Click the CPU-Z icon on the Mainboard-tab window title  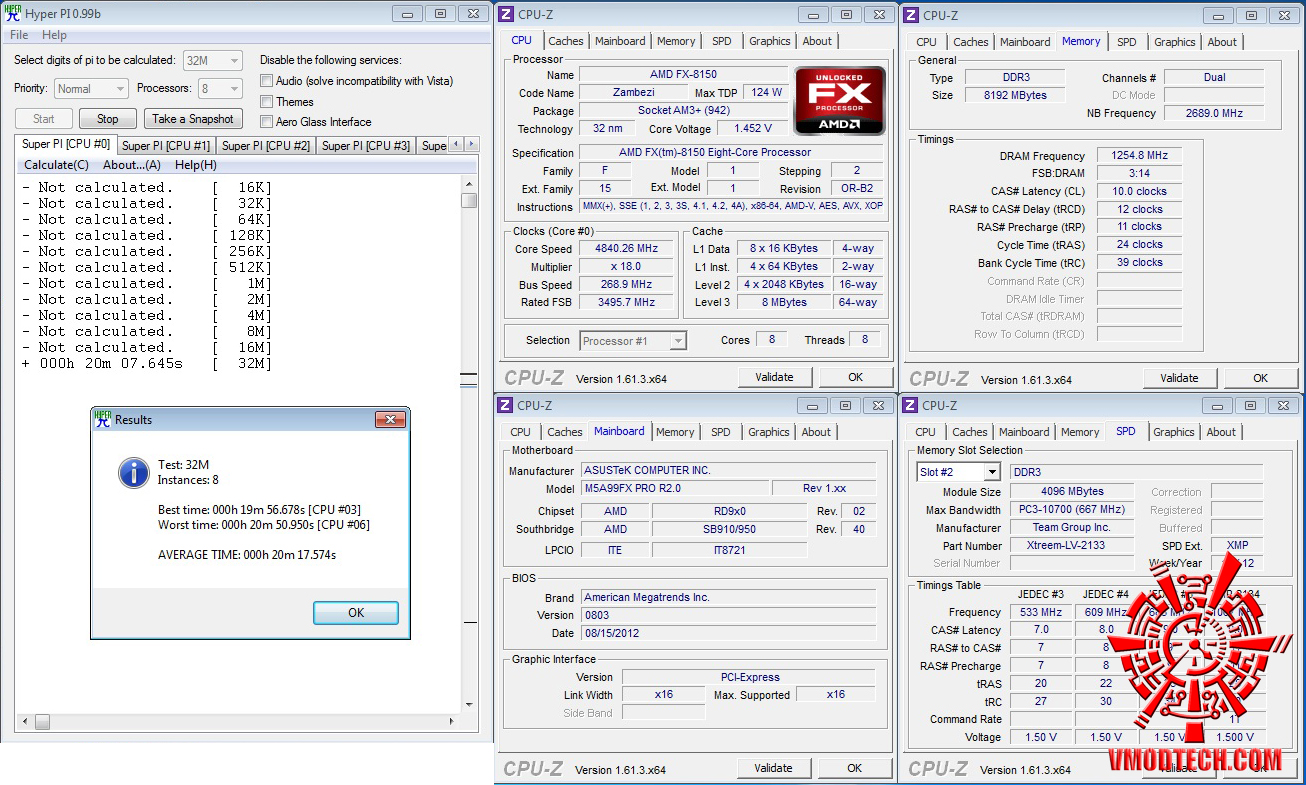[x=506, y=405]
